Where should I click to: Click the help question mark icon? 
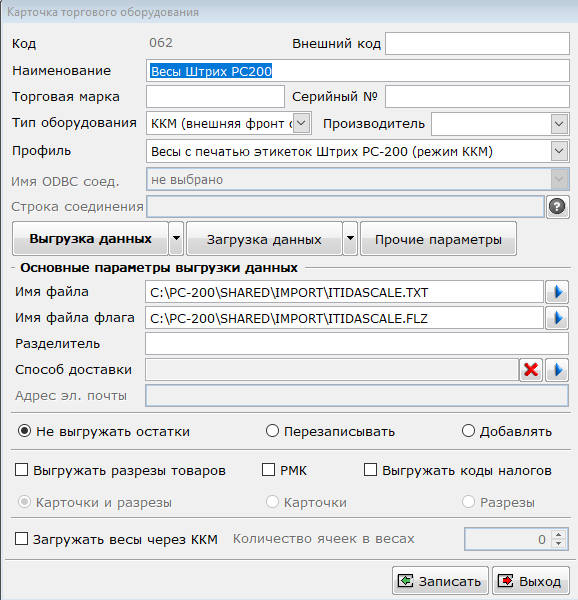(x=557, y=207)
